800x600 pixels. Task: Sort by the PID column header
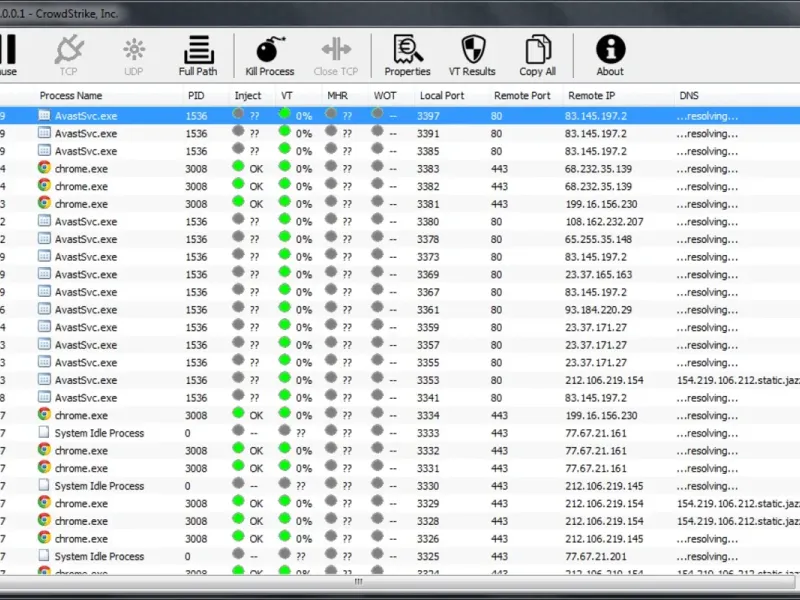point(196,95)
